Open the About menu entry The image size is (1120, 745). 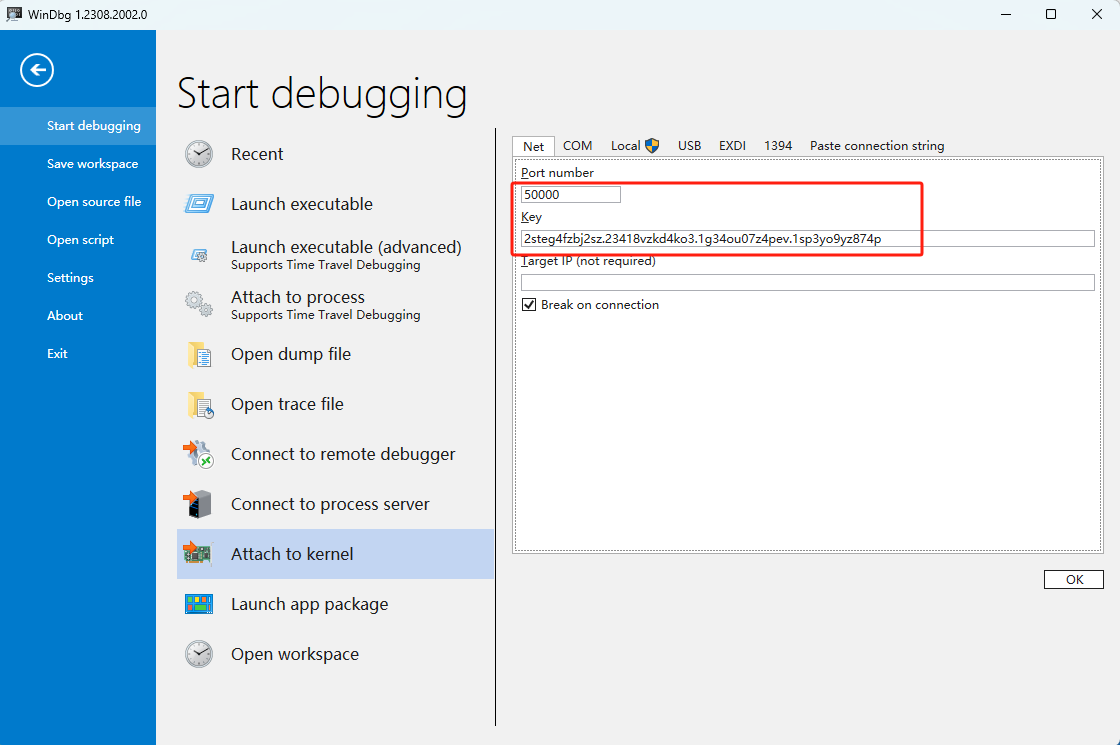pyautogui.click(x=65, y=316)
